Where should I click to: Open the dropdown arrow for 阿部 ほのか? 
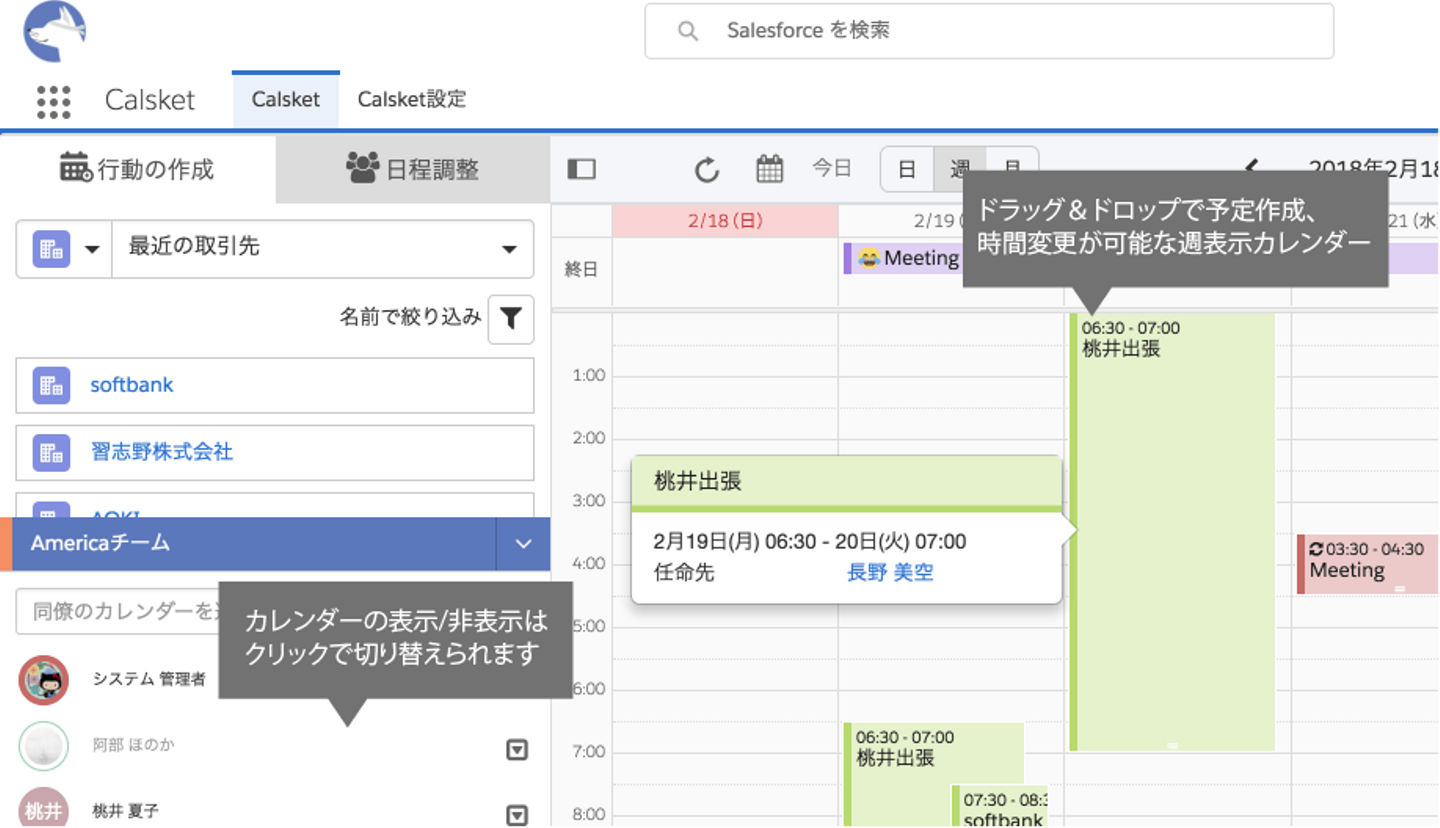517,749
